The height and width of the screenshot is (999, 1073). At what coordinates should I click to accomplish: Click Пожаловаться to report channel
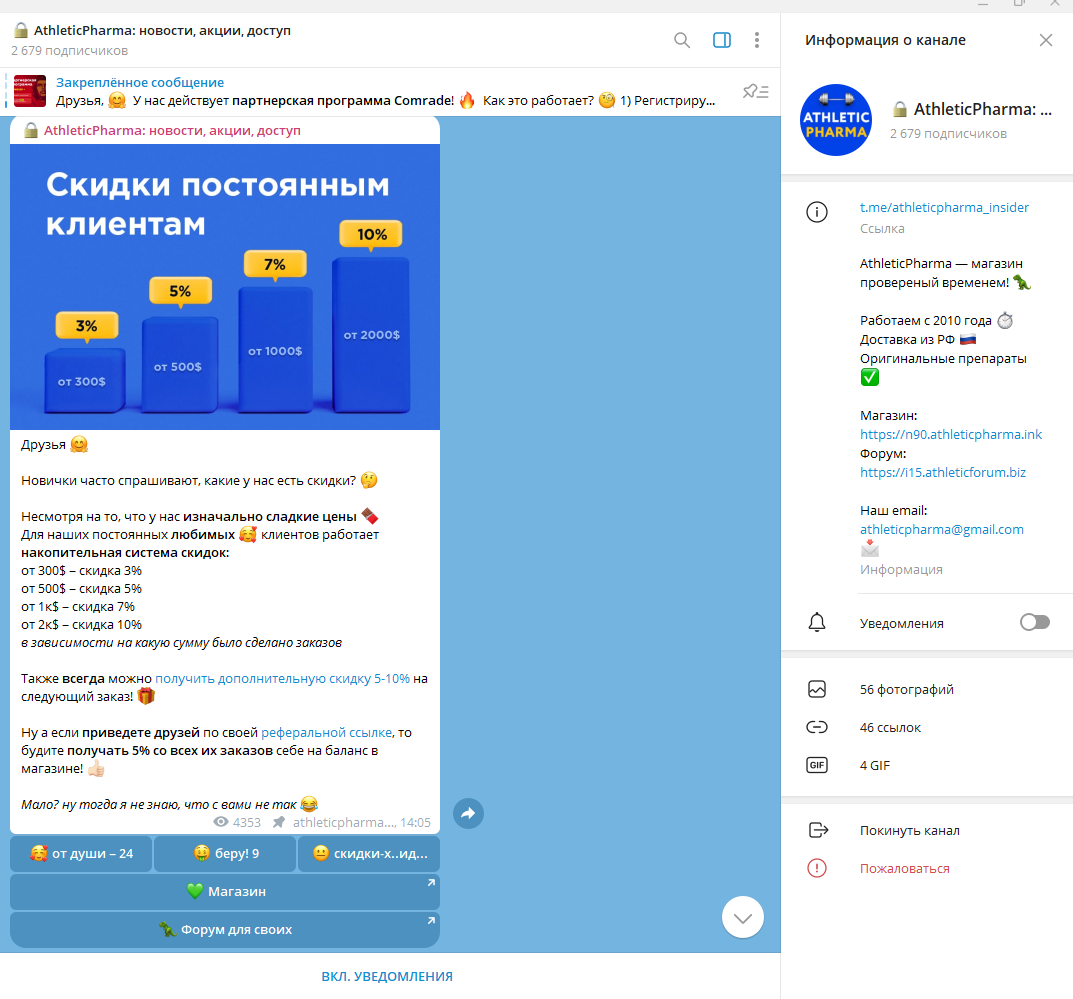904,869
